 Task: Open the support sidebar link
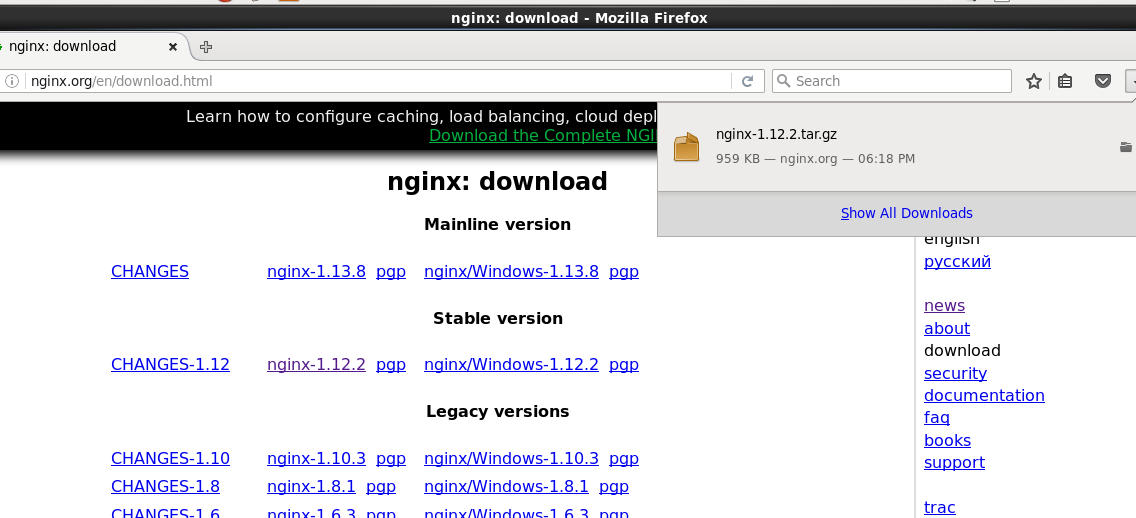tap(954, 462)
